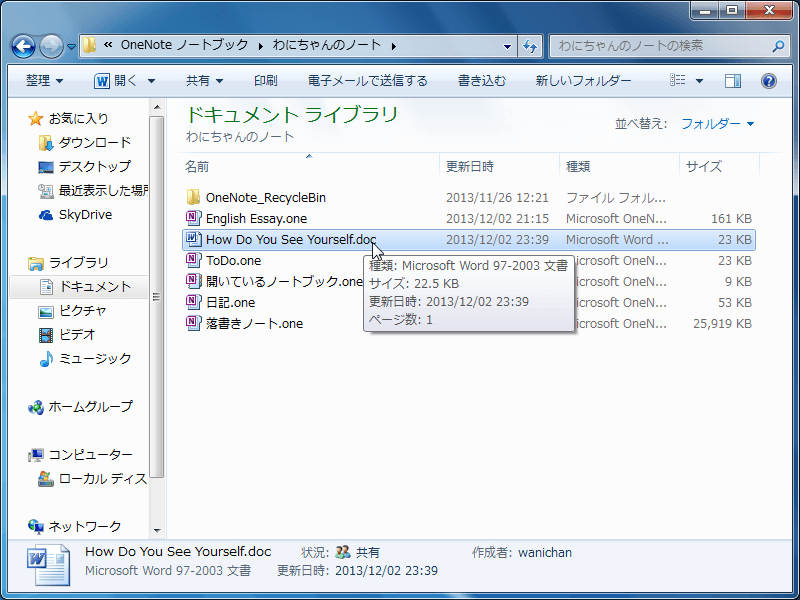Image resolution: width=800 pixels, height=600 pixels.
Task: Select ビデオ library
Action: point(77,334)
